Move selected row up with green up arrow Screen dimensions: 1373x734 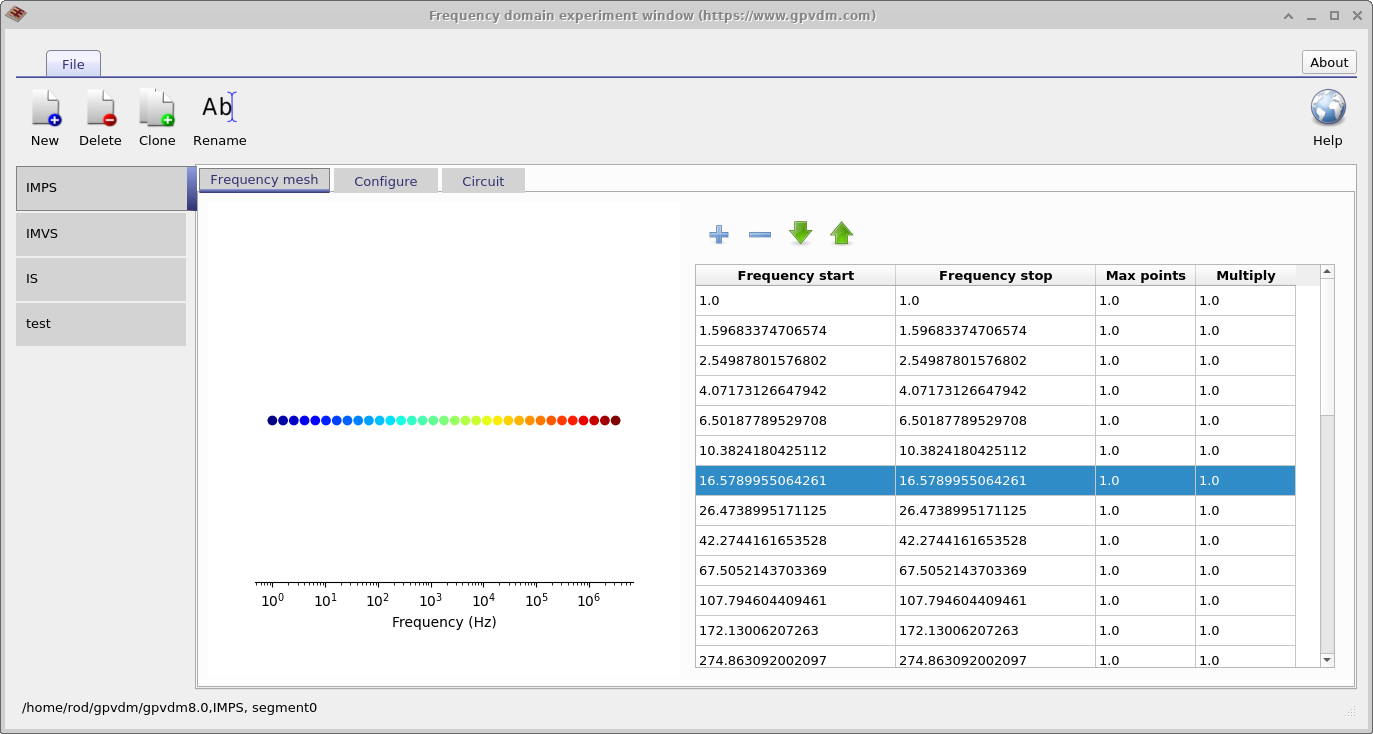pos(841,233)
